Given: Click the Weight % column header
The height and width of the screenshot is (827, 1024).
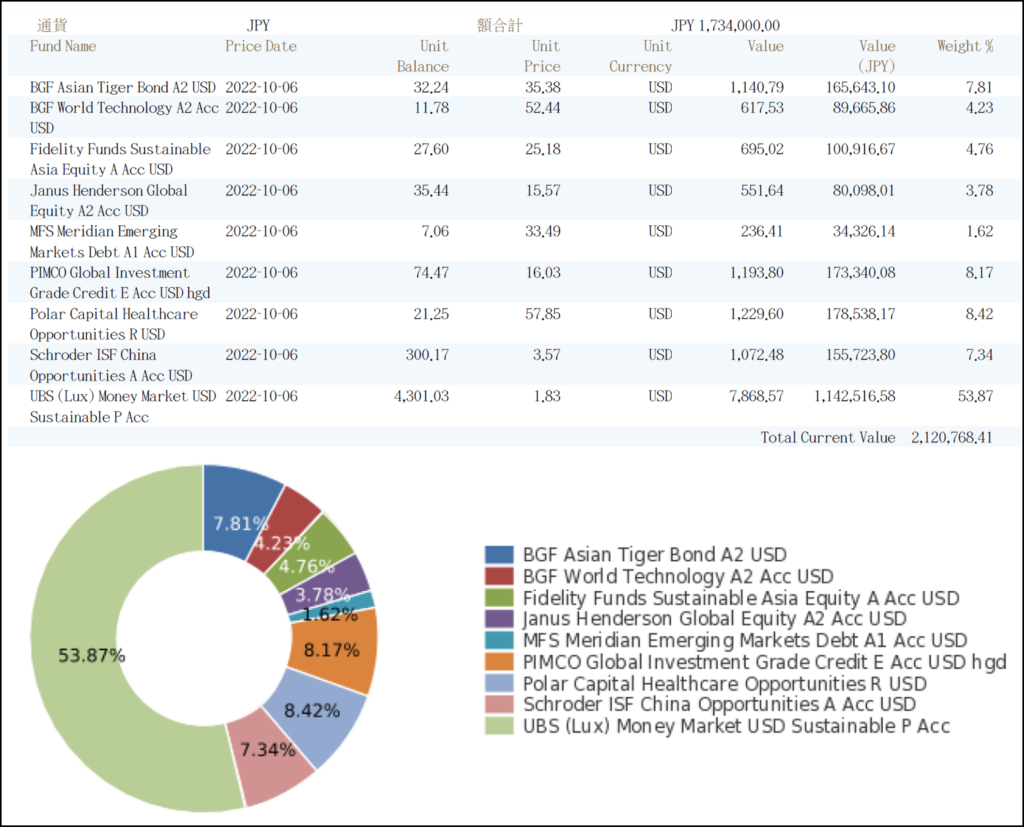Looking at the screenshot, I should tap(965, 46).
